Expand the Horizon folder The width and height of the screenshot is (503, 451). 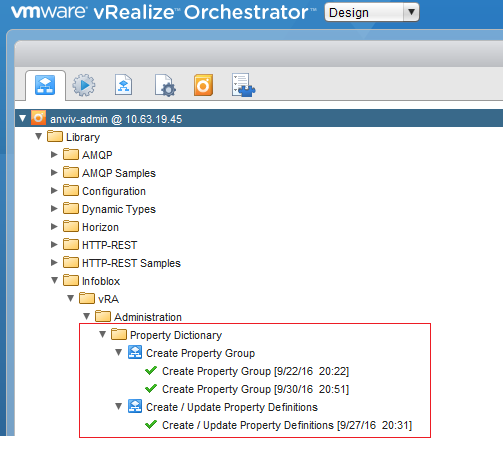point(54,226)
